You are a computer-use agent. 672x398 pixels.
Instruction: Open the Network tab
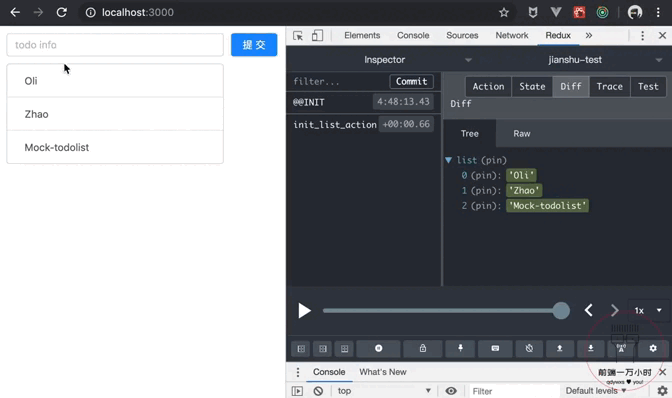512,36
